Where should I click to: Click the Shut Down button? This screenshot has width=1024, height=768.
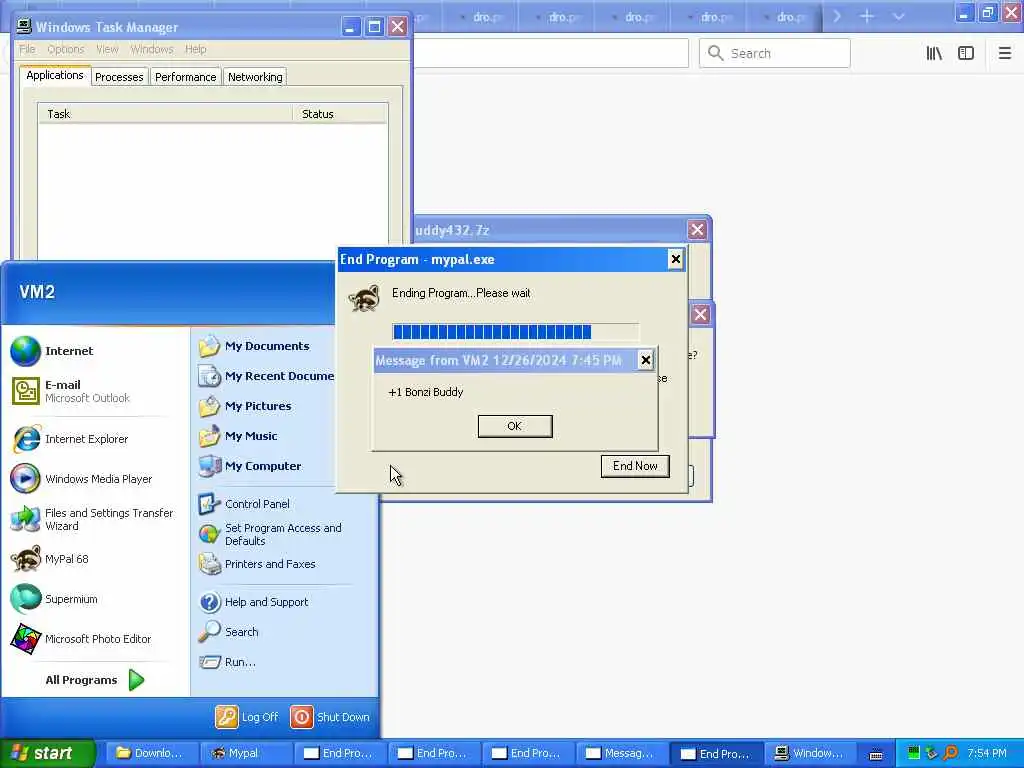click(x=330, y=717)
